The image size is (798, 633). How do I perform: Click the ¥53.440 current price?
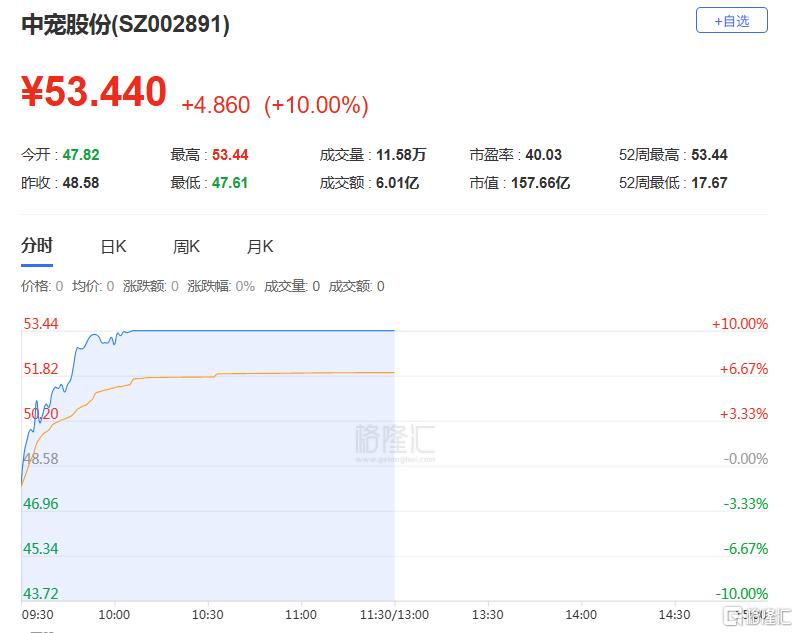coord(94,93)
